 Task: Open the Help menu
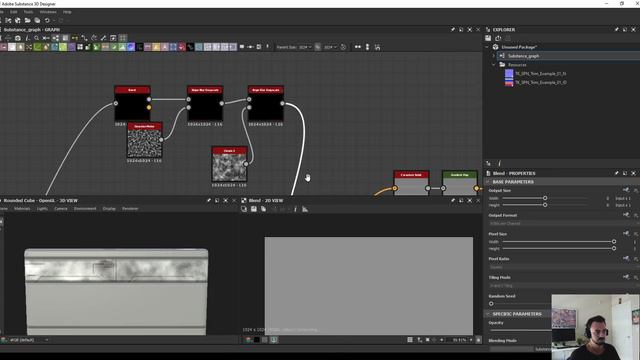tap(67, 12)
